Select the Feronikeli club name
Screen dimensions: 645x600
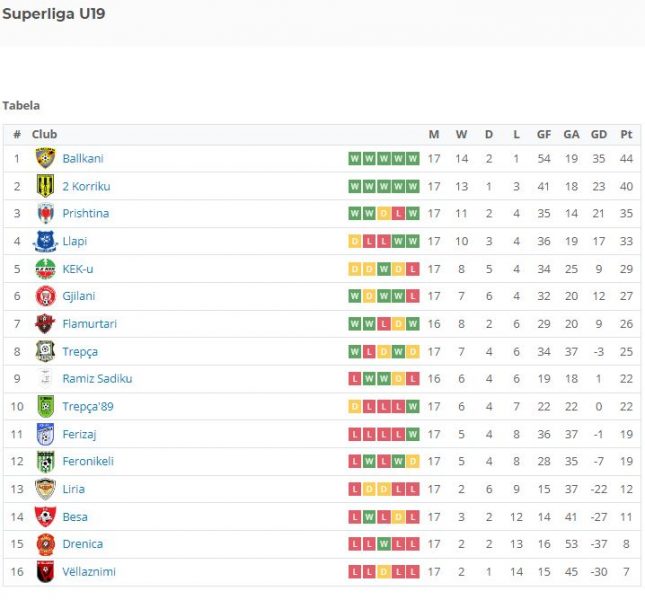point(88,461)
